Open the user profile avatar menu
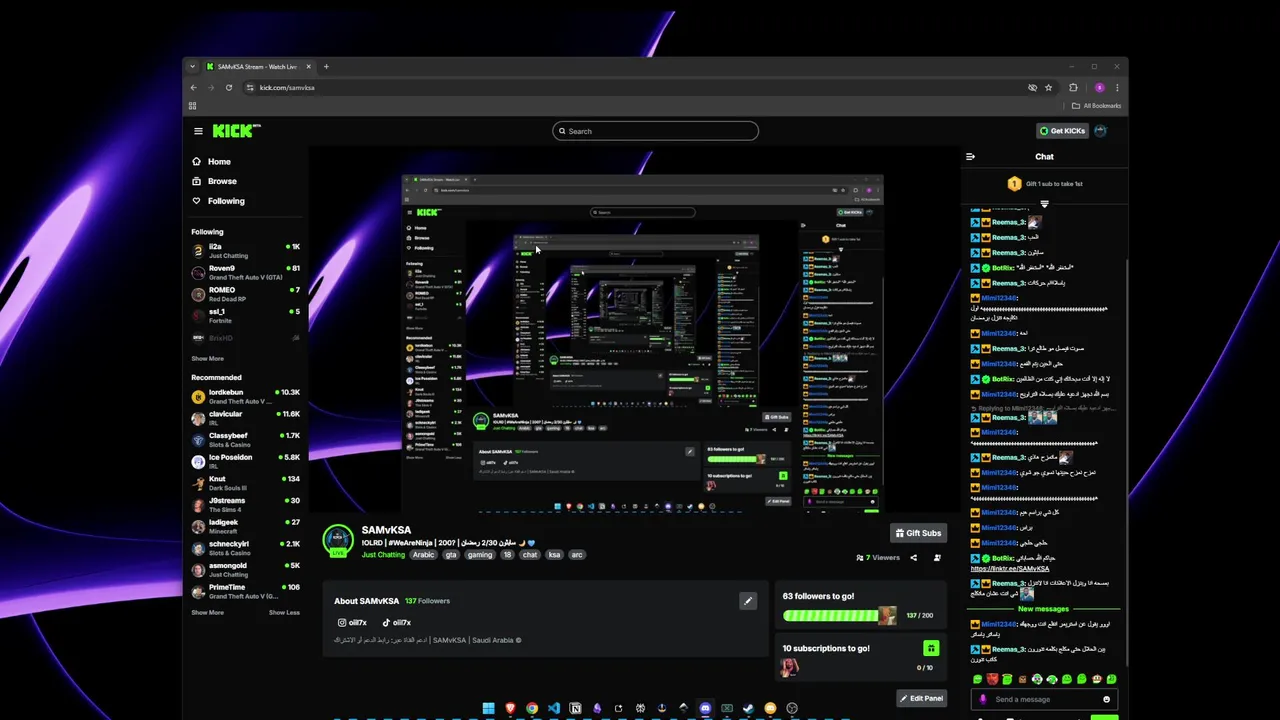Image resolution: width=1280 pixels, height=720 pixels. click(x=1101, y=131)
